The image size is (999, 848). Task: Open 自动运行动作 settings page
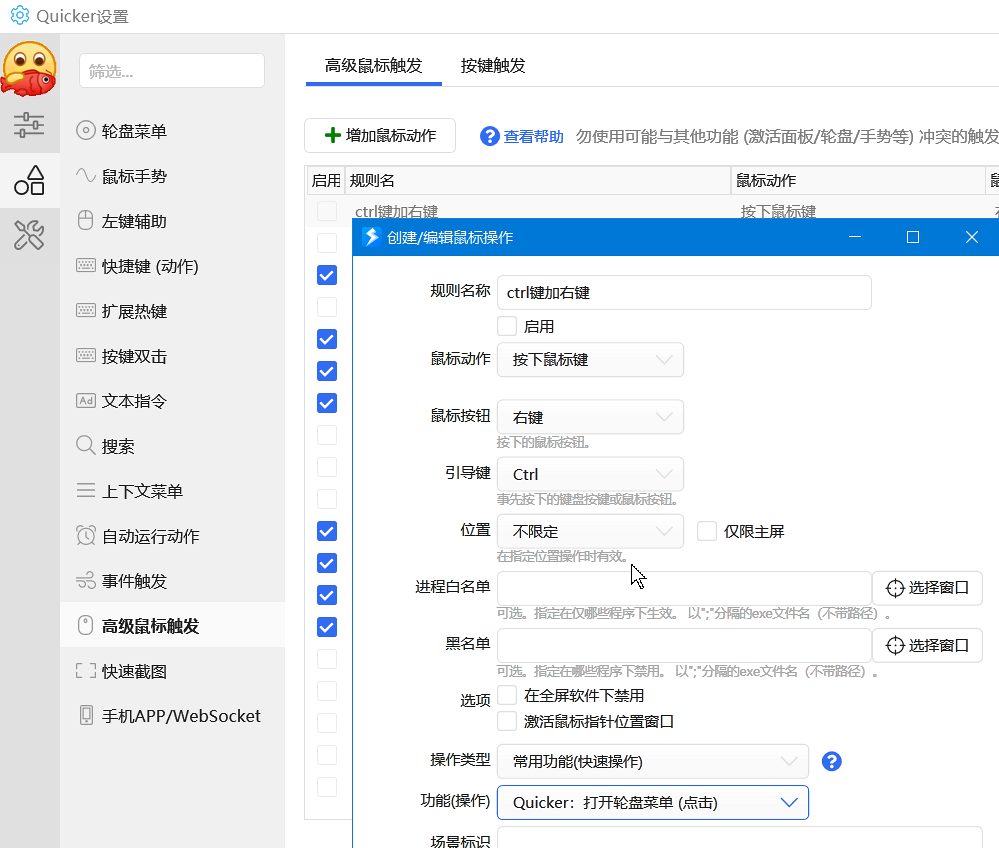click(x=173, y=536)
